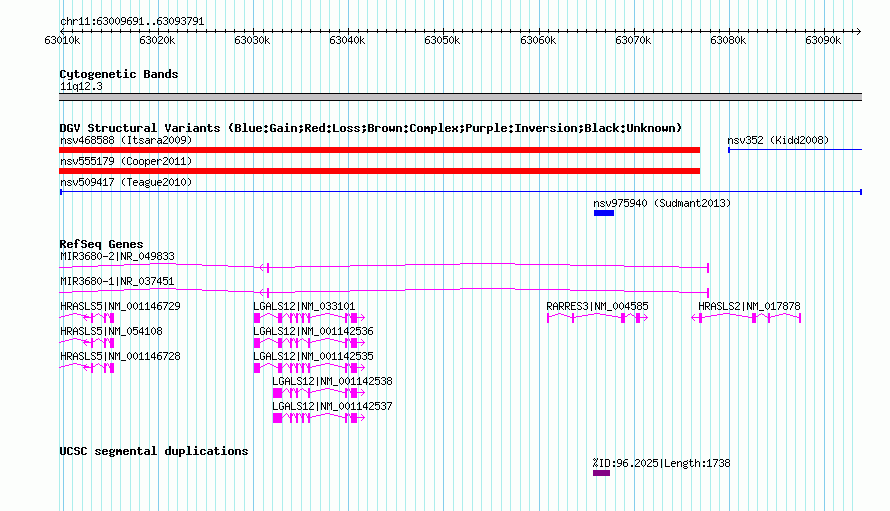Click the LGALS12 NM_001142538 transcript glyph
This screenshot has height=511, width=890.
tap(319, 393)
